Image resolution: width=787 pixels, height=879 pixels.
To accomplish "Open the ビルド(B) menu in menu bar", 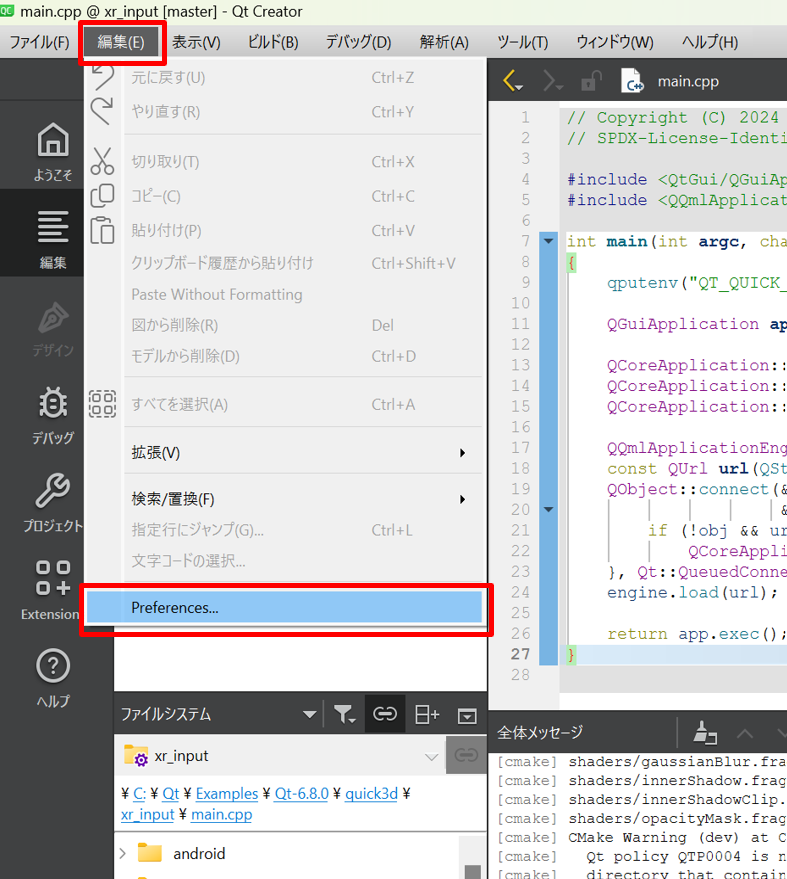I will tap(272, 42).
